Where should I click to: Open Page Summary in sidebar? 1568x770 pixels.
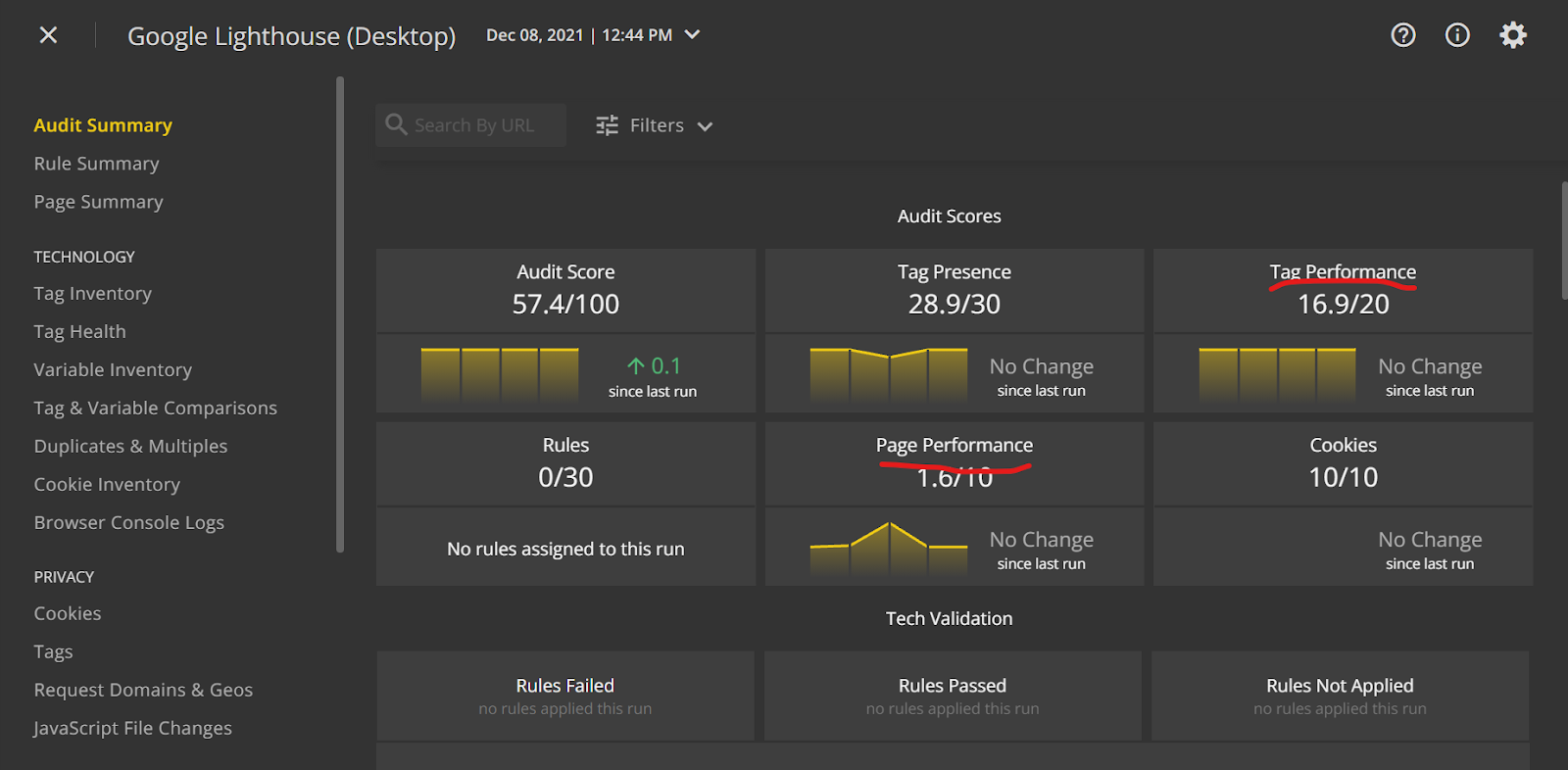tap(98, 202)
